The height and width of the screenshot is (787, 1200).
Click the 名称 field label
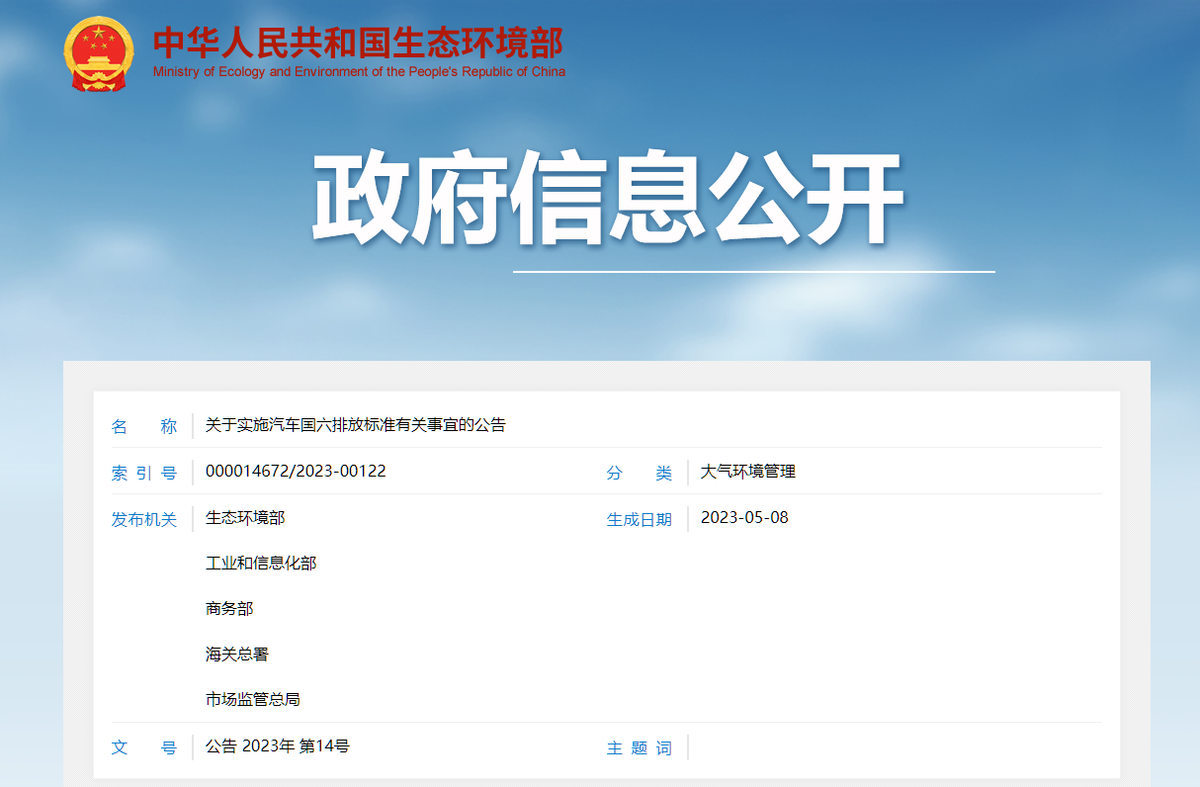click(x=144, y=426)
